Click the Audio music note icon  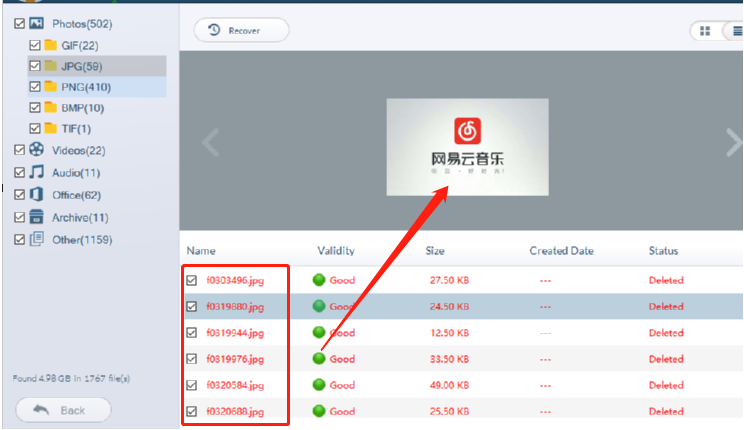click(37, 172)
